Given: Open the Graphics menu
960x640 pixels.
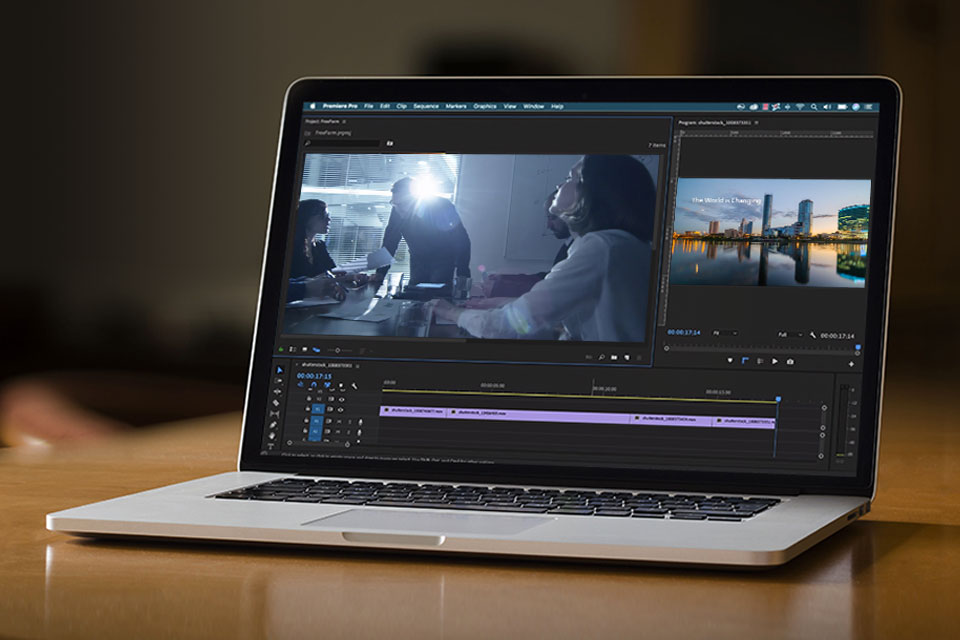Looking at the screenshot, I should 484,106.
